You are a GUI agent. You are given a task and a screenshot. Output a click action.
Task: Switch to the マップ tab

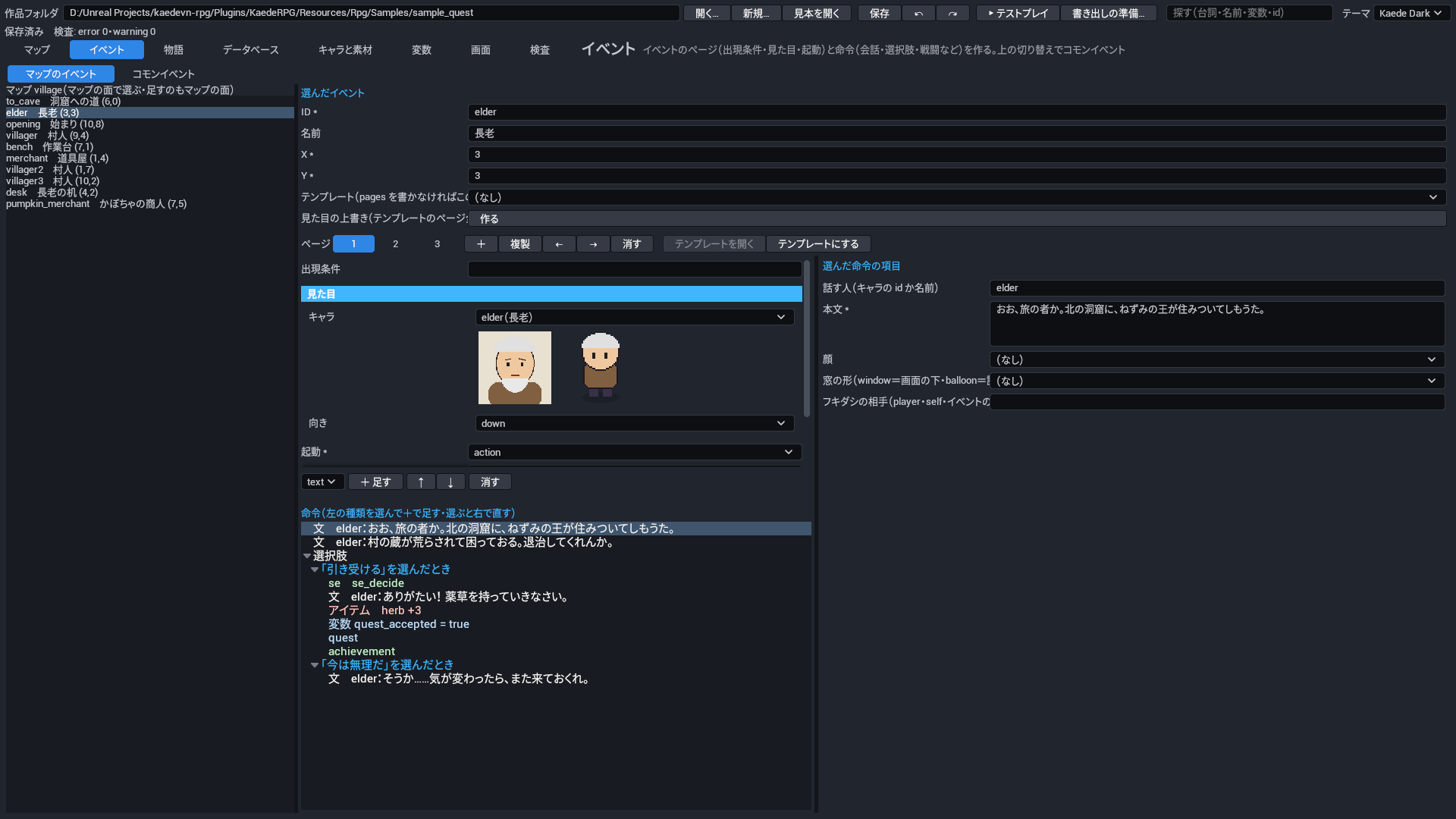(x=36, y=49)
